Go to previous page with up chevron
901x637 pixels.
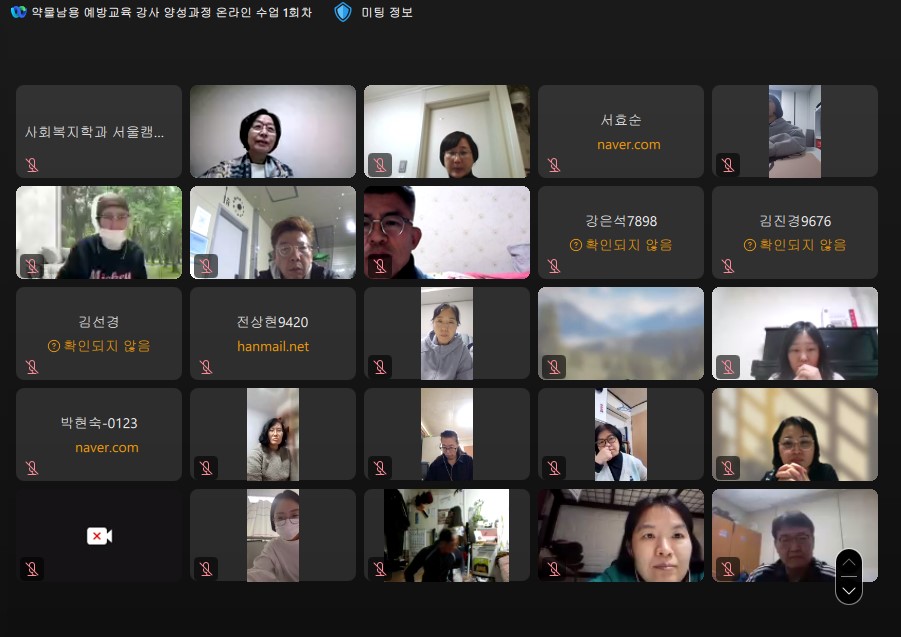point(849,562)
